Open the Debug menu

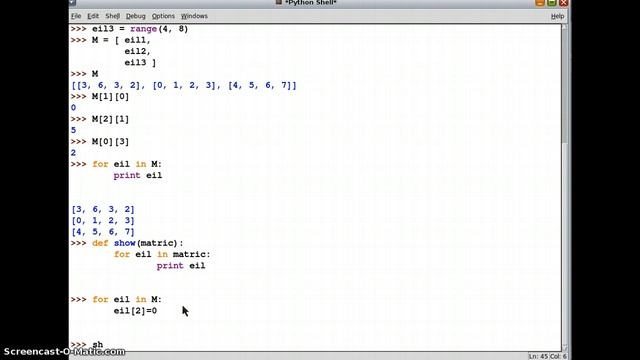(136, 16)
